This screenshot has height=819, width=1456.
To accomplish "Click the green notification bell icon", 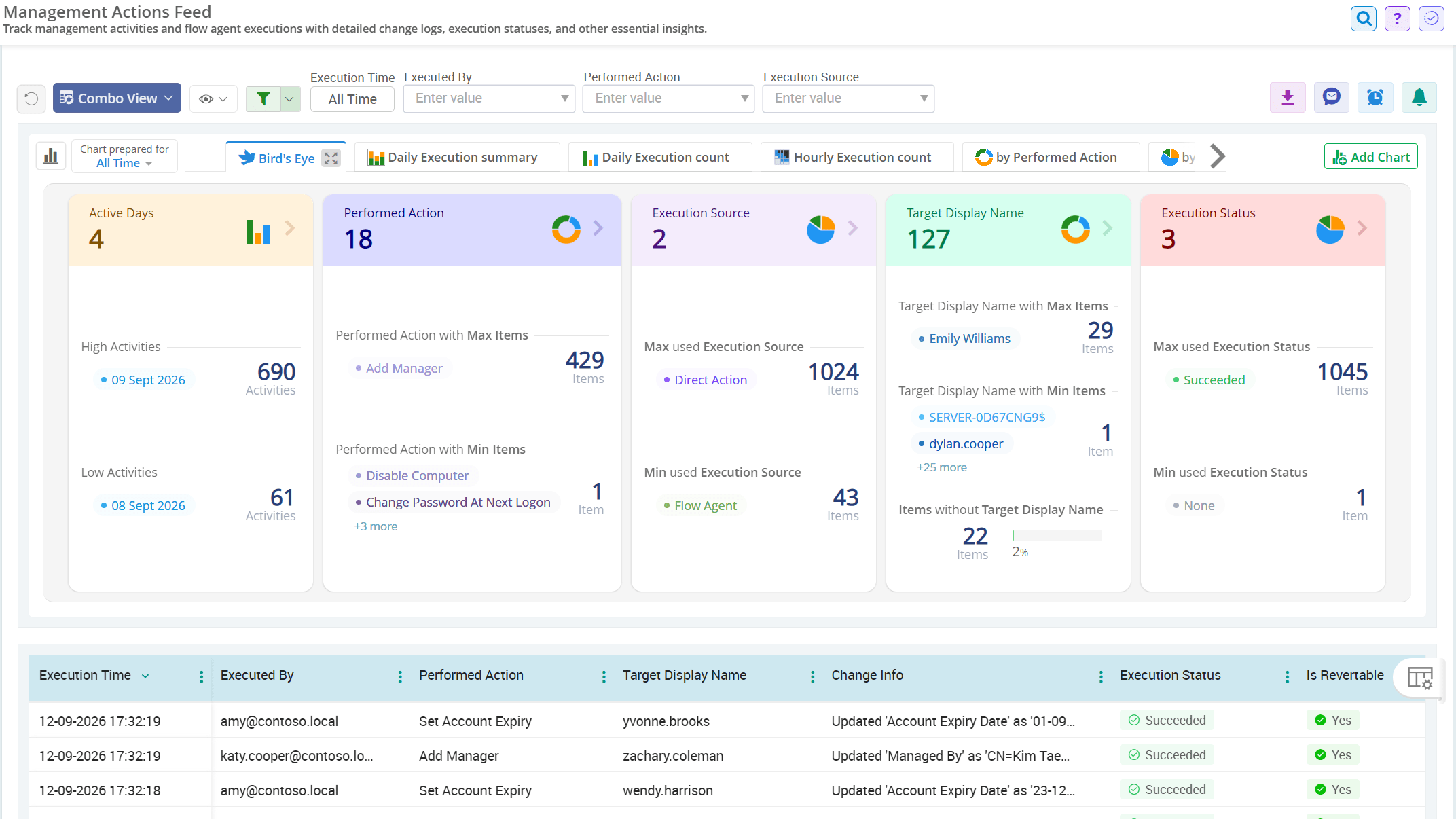I will pos(1419,98).
